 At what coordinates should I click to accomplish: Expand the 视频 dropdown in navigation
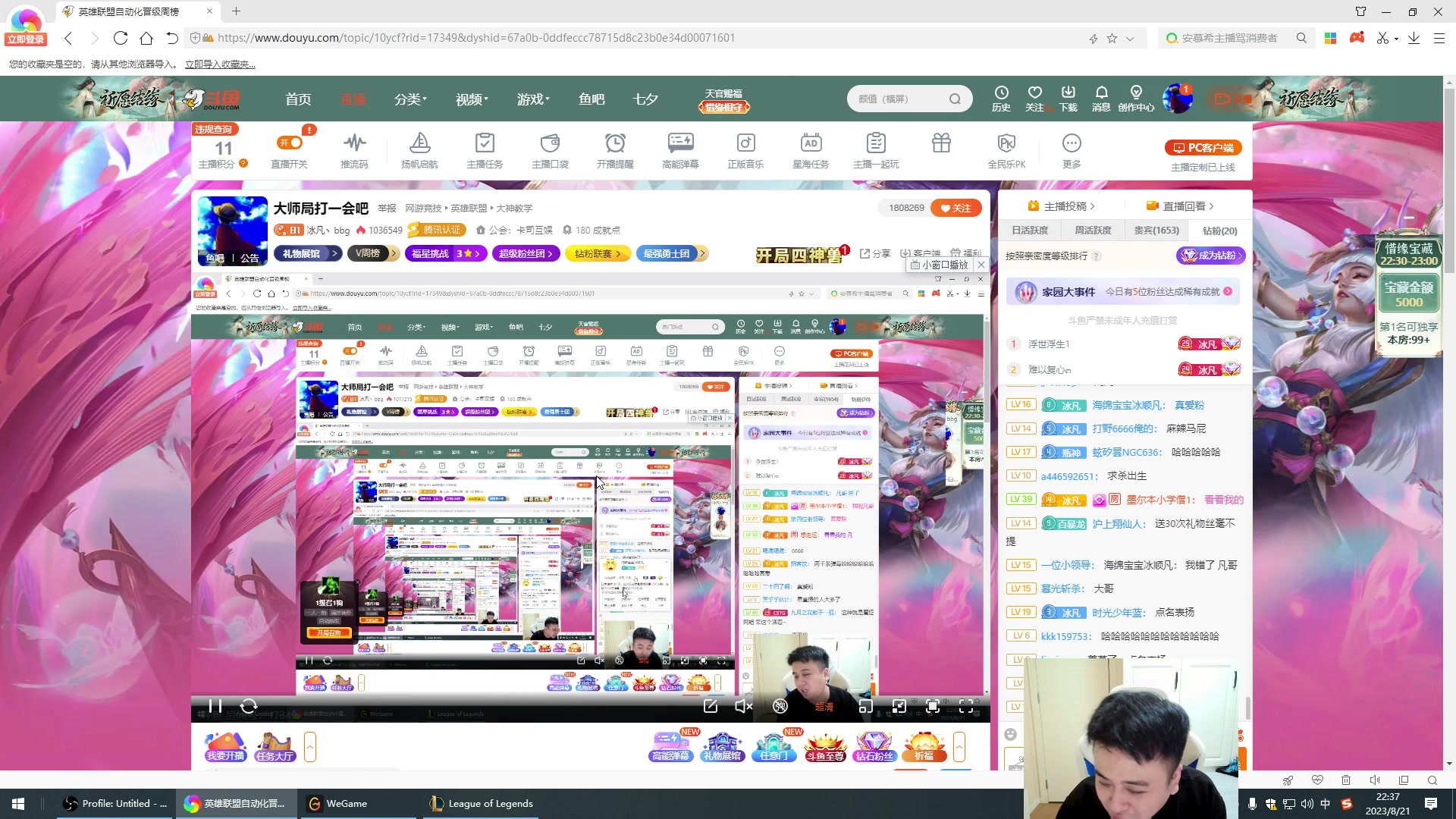[x=472, y=99]
